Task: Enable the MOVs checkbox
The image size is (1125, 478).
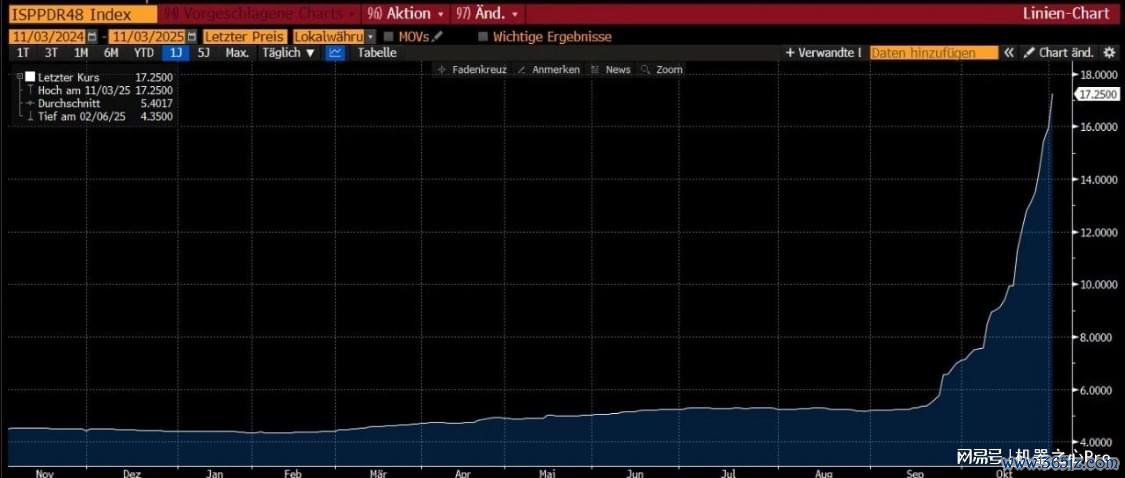Action: [x=389, y=37]
